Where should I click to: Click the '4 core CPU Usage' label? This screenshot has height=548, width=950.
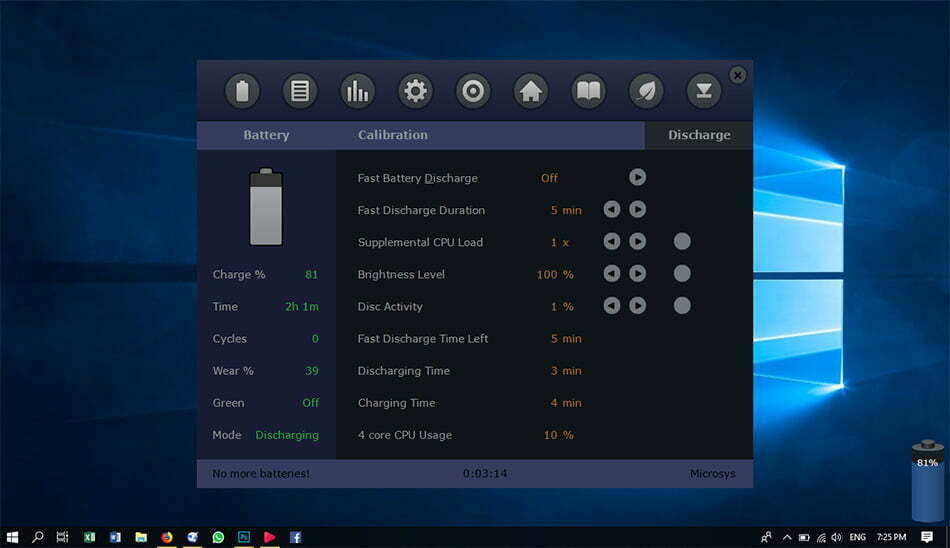coord(405,435)
